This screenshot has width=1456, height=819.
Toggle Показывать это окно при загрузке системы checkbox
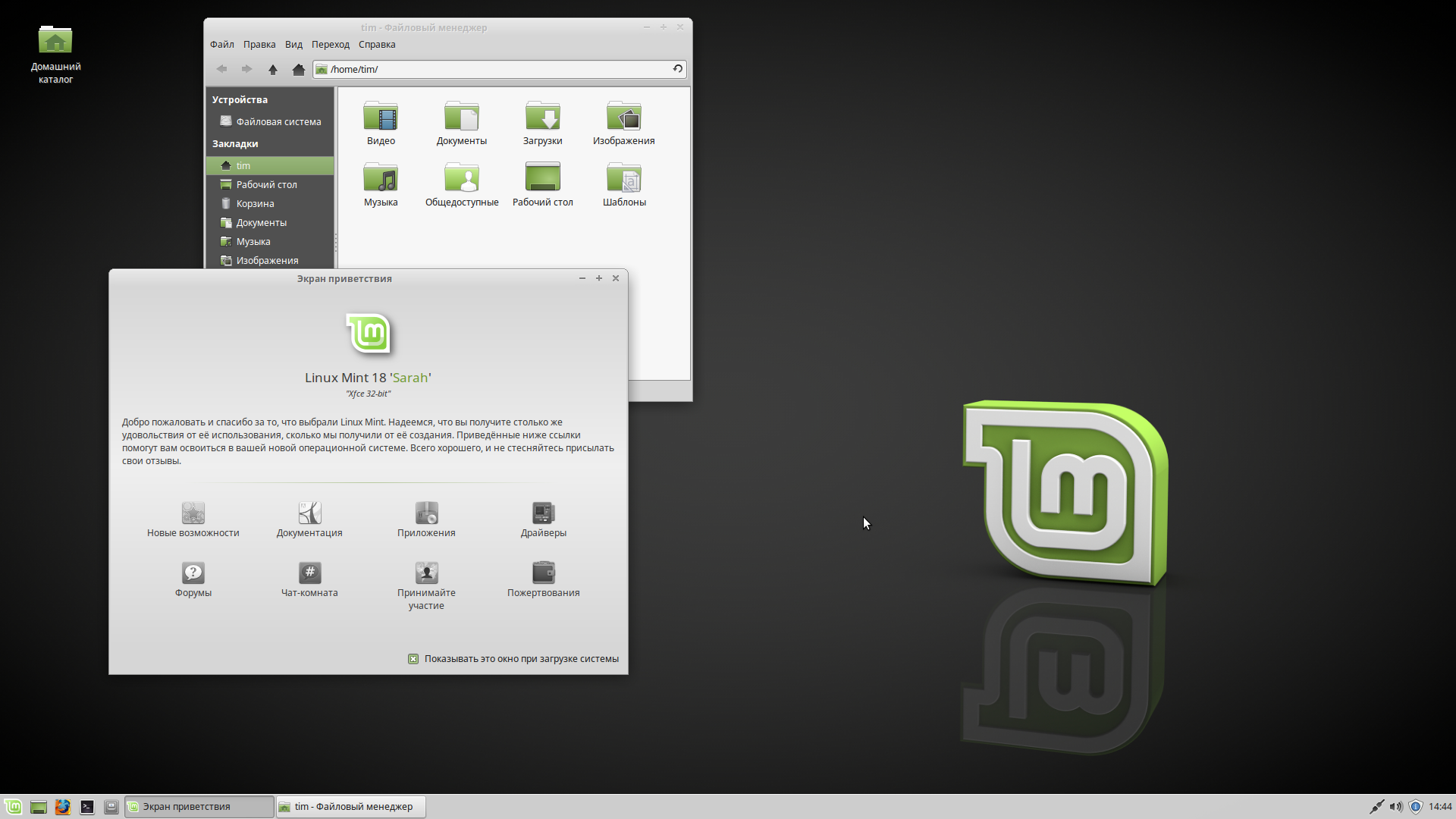point(413,659)
